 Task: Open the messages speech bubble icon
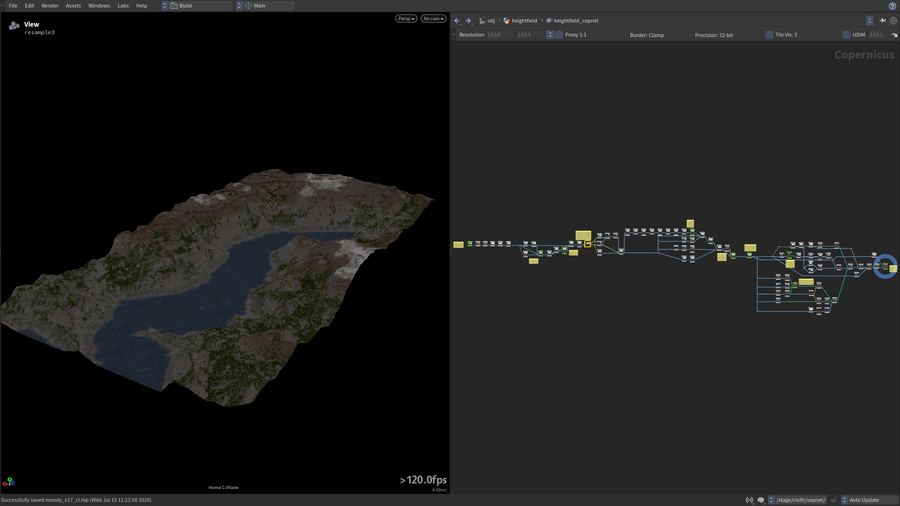[x=761, y=500]
